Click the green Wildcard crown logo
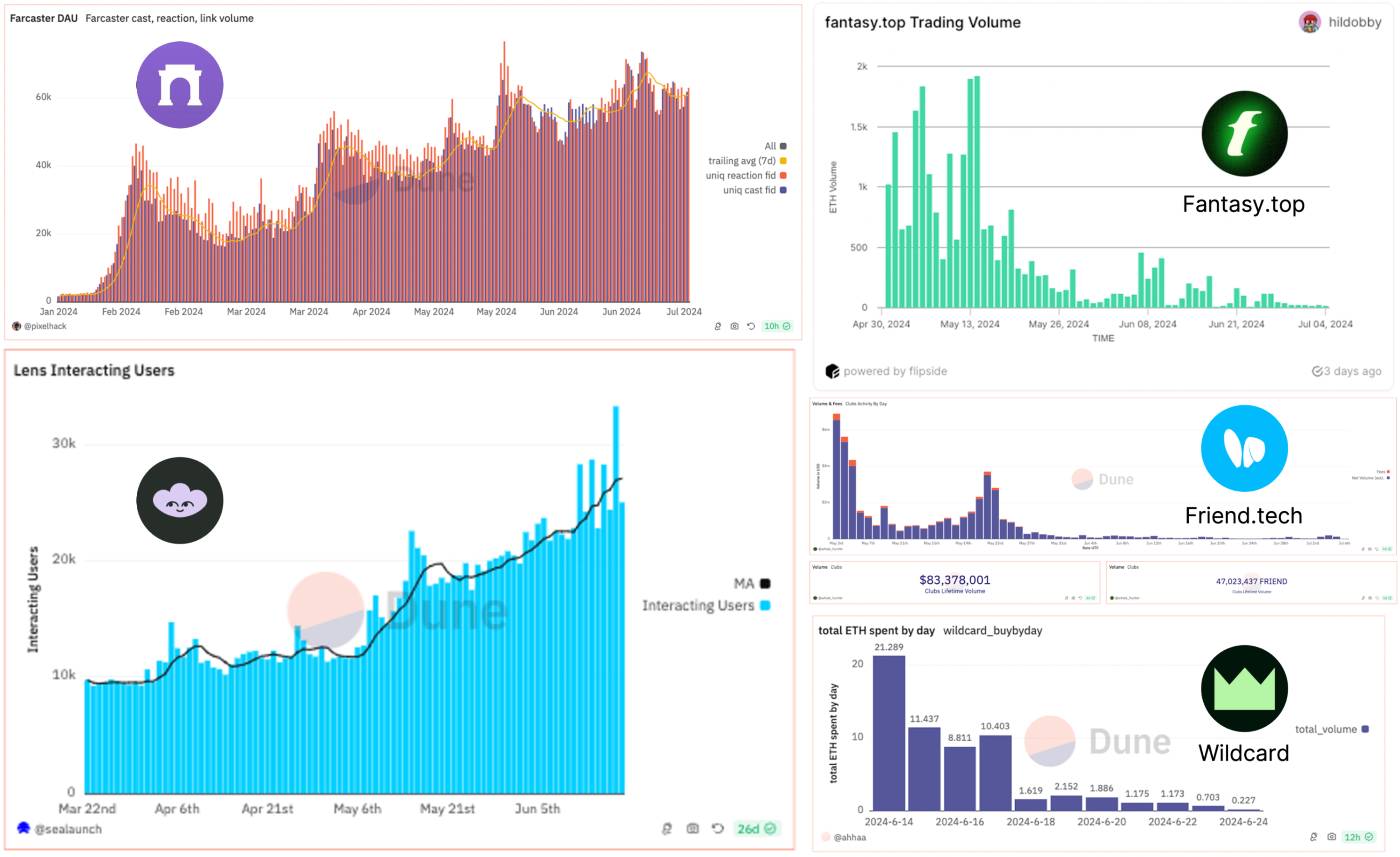The height and width of the screenshot is (857, 1400). [1244, 688]
